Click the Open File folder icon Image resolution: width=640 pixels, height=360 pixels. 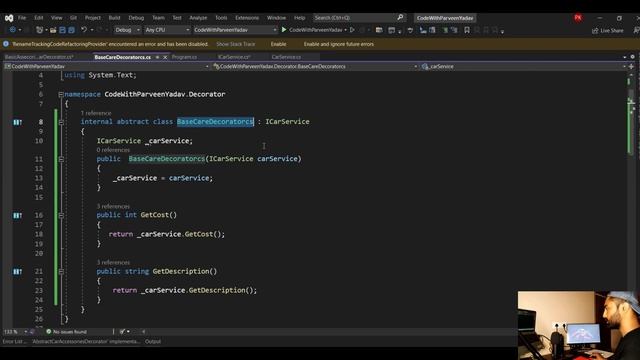click(53, 30)
